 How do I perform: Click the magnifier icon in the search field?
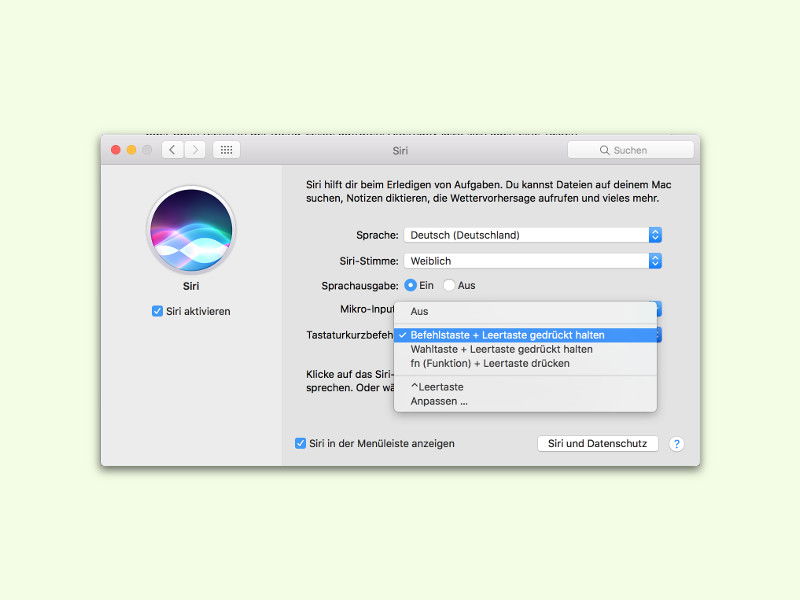point(604,150)
